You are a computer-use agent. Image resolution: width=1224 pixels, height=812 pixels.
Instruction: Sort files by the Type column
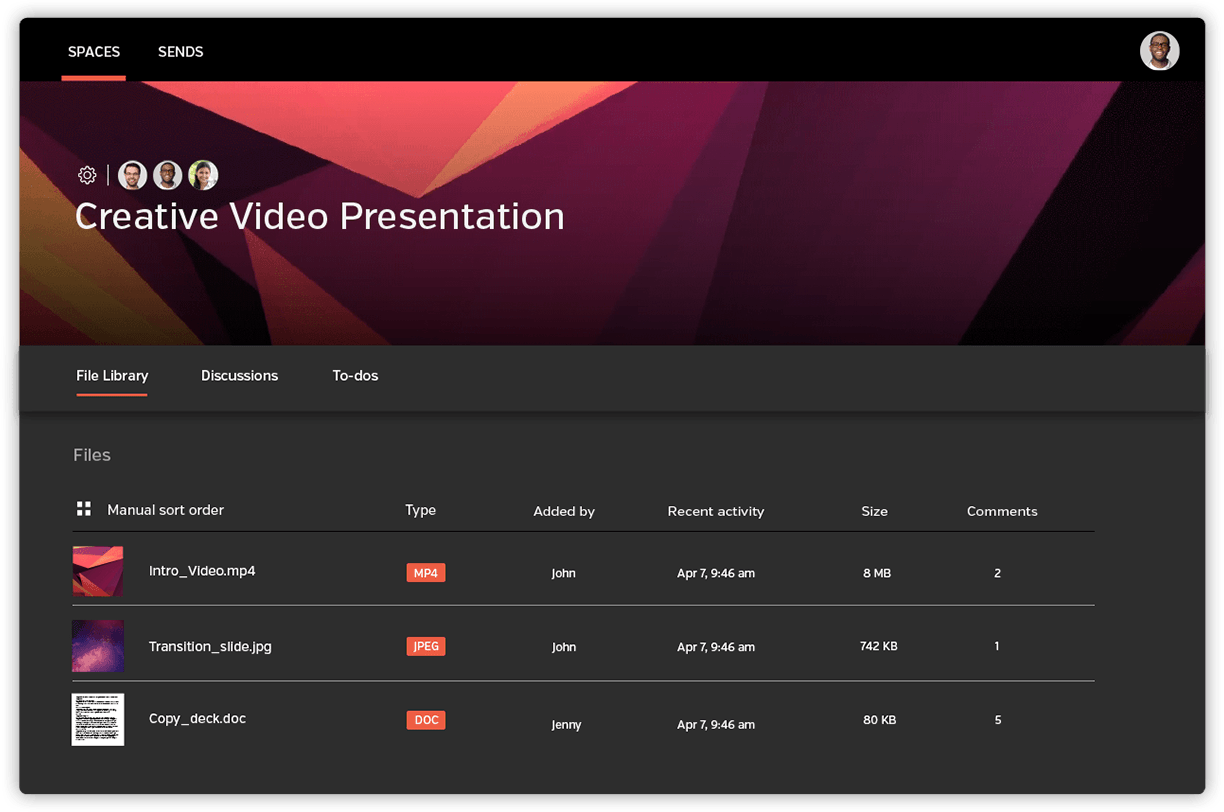point(420,510)
